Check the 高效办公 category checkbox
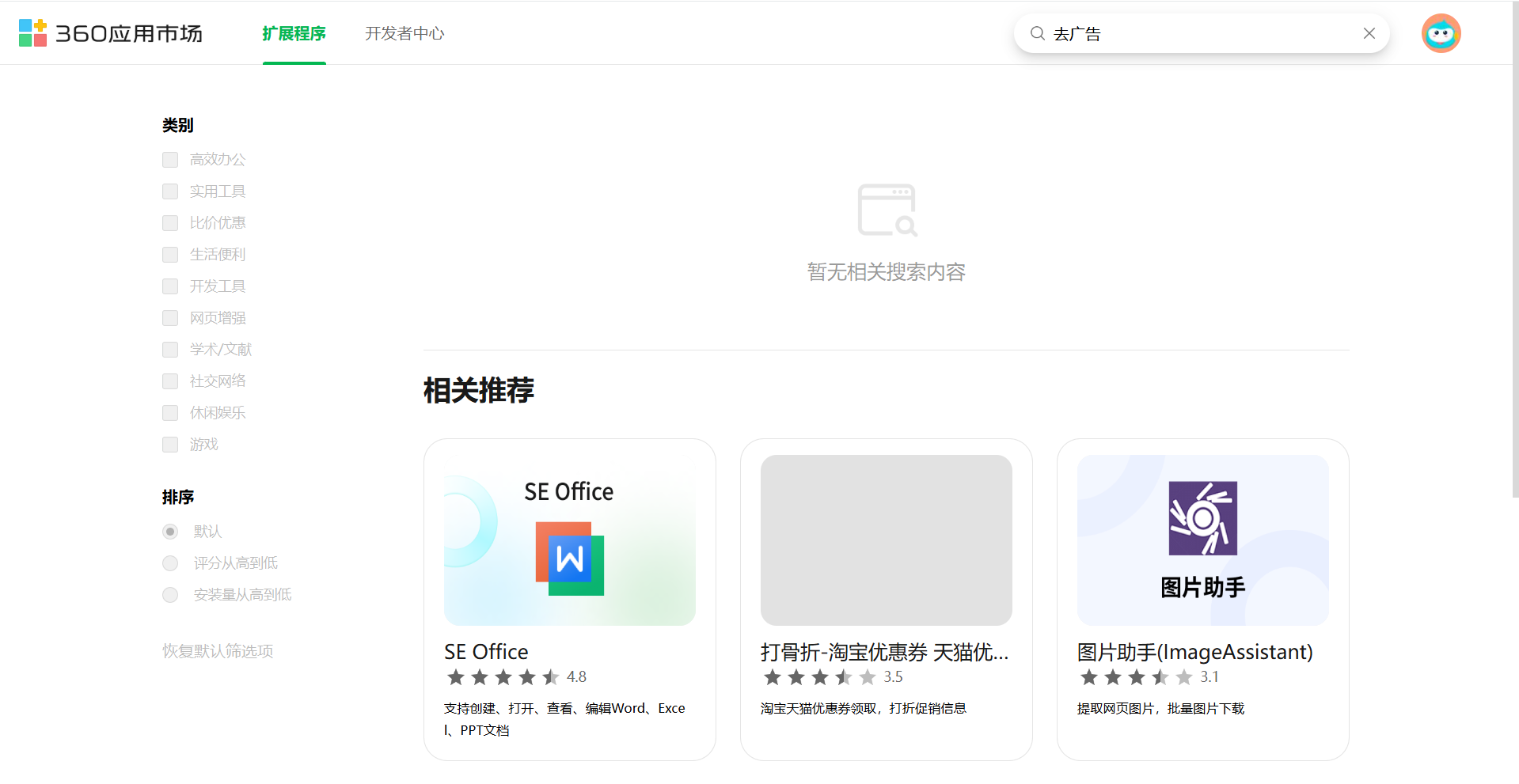 tap(170, 160)
